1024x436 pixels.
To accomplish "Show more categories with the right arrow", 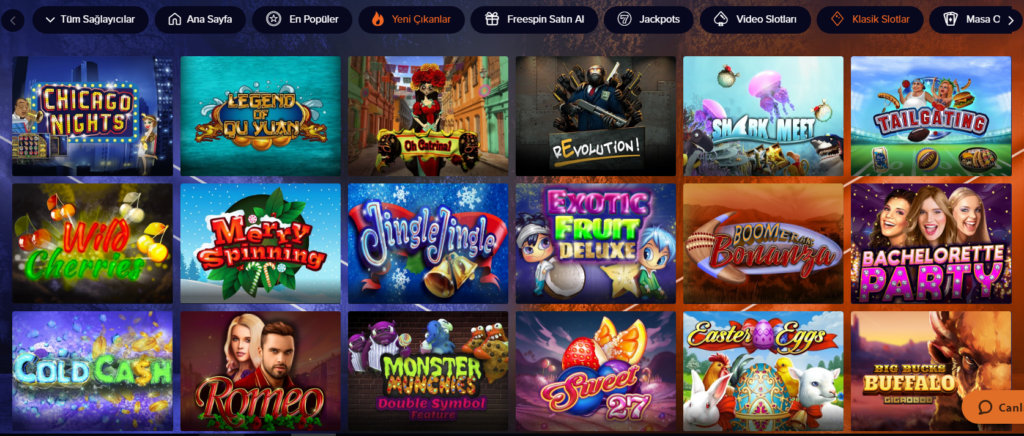I will point(1011,20).
